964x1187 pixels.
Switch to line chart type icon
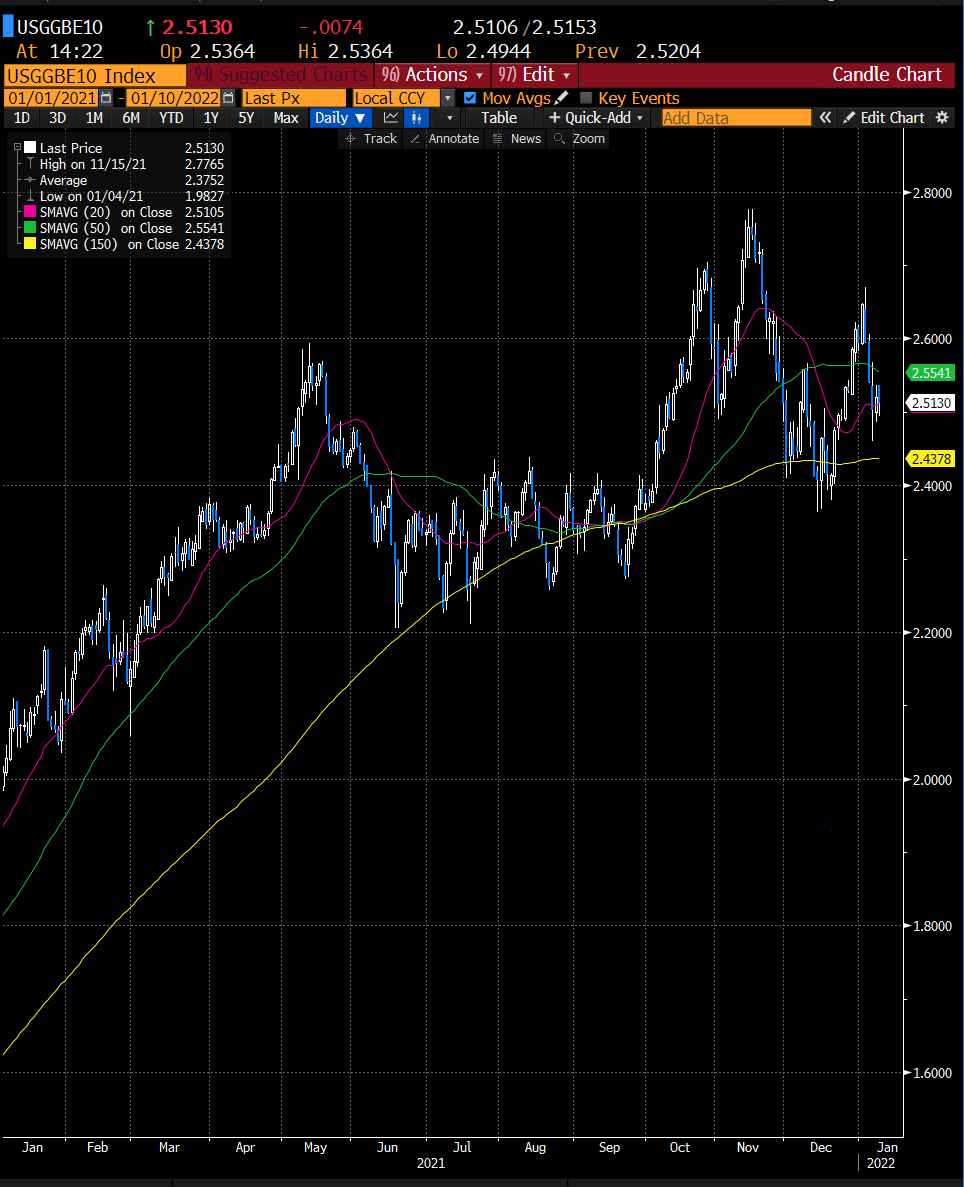click(391, 118)
